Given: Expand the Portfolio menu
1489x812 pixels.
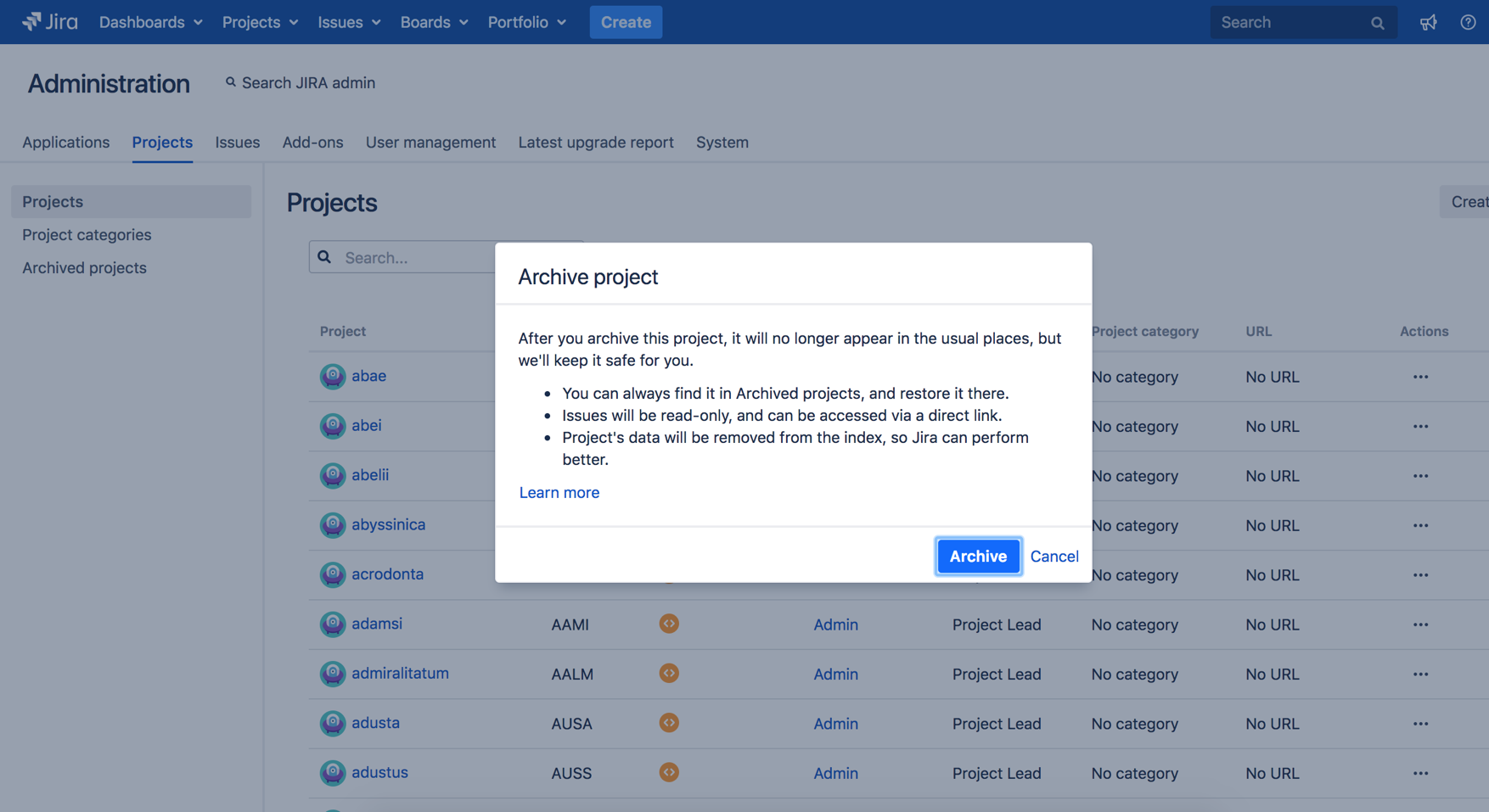Looking at the screenshot, I should (x=526, y=22).
